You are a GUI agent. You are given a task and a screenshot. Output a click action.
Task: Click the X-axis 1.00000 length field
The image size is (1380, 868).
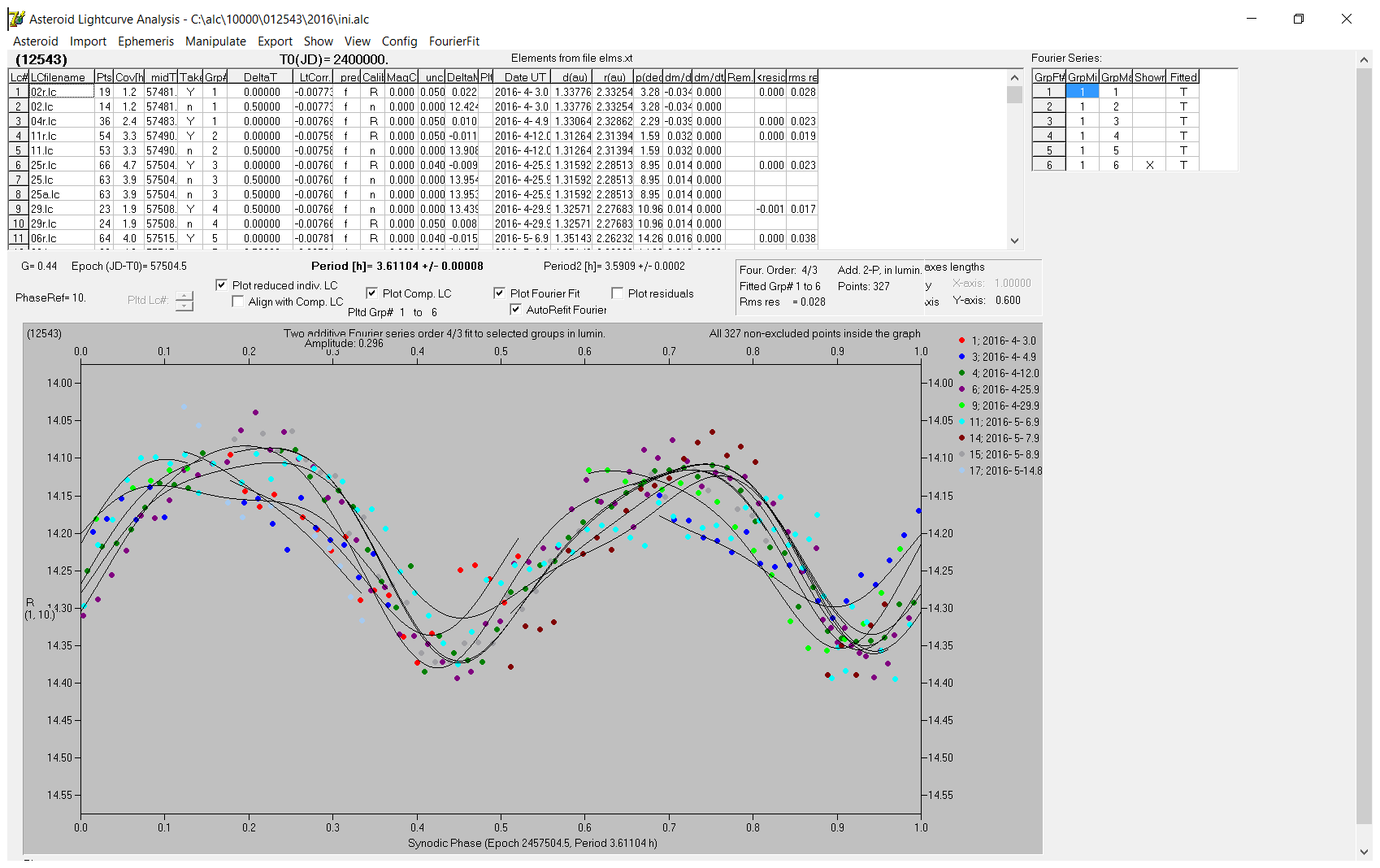coord(1013,283)
